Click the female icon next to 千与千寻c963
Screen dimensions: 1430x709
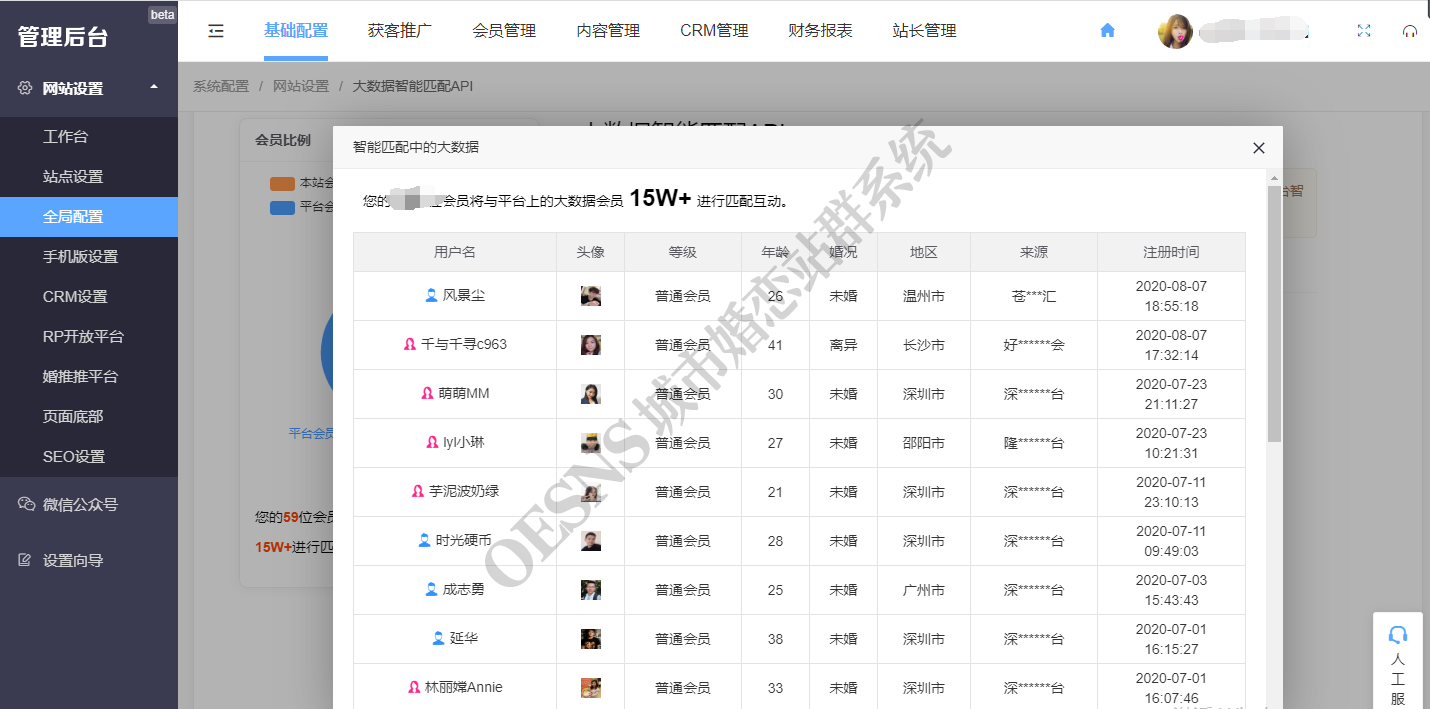pyautogui.click(x=409, y=345)
